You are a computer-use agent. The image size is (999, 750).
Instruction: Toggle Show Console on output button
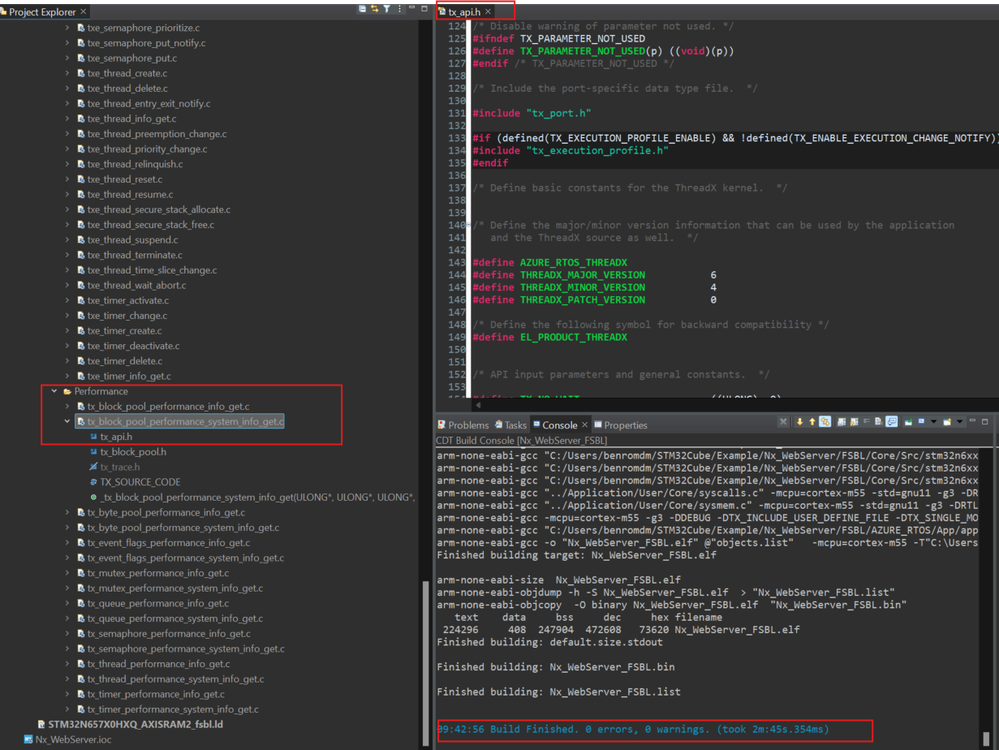click(891, 422)
